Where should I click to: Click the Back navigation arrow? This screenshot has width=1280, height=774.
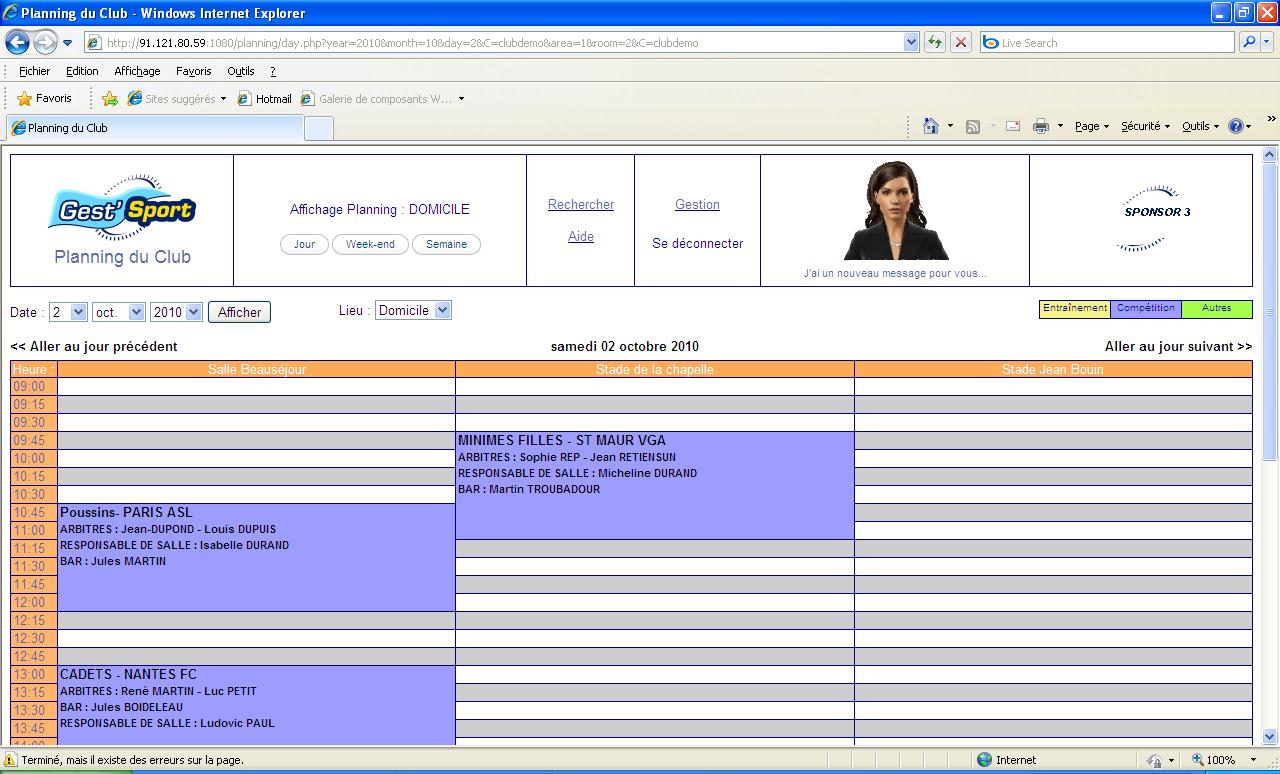[x=17, y=42]
